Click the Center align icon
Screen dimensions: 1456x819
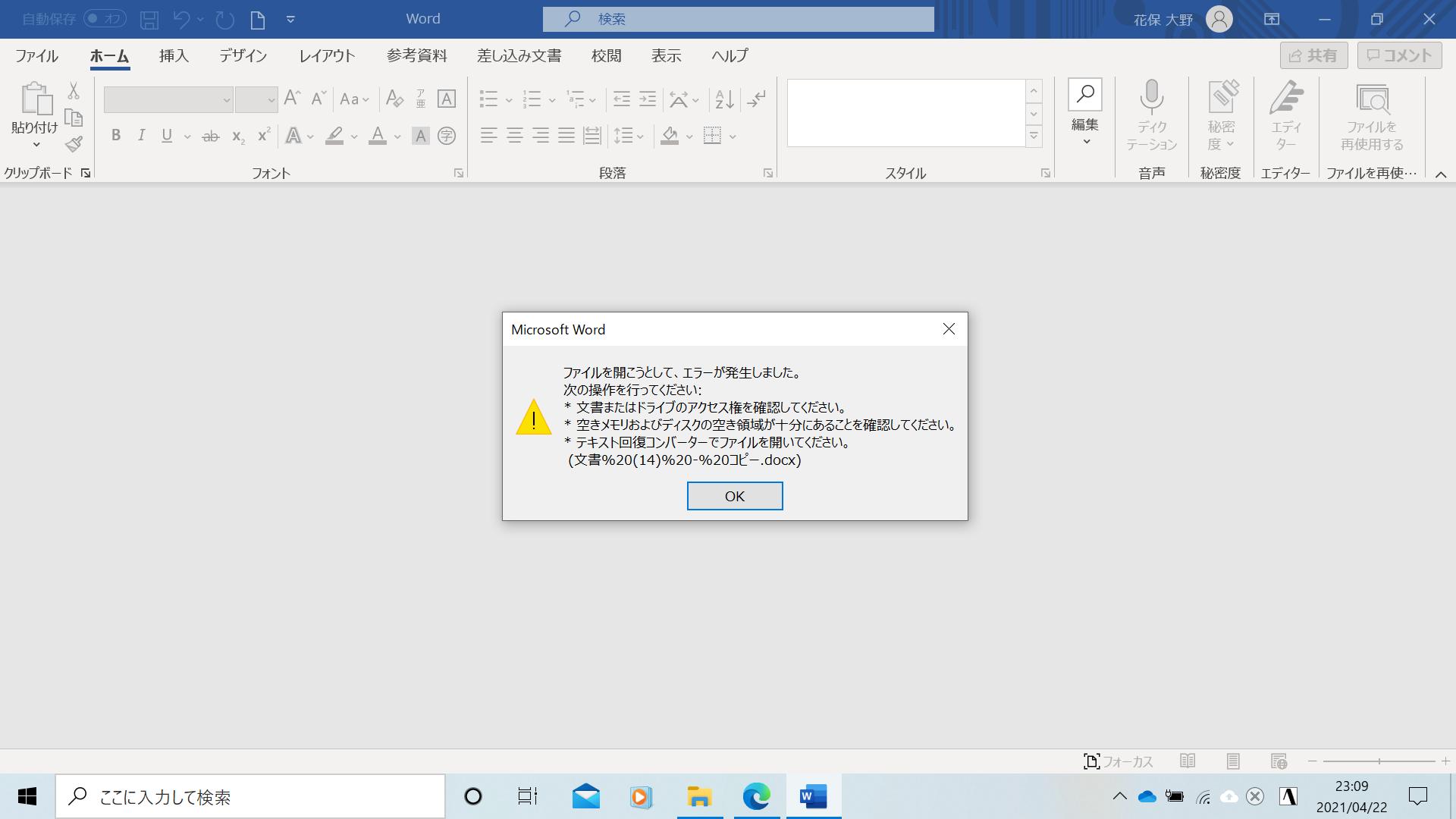pos(515,136)
